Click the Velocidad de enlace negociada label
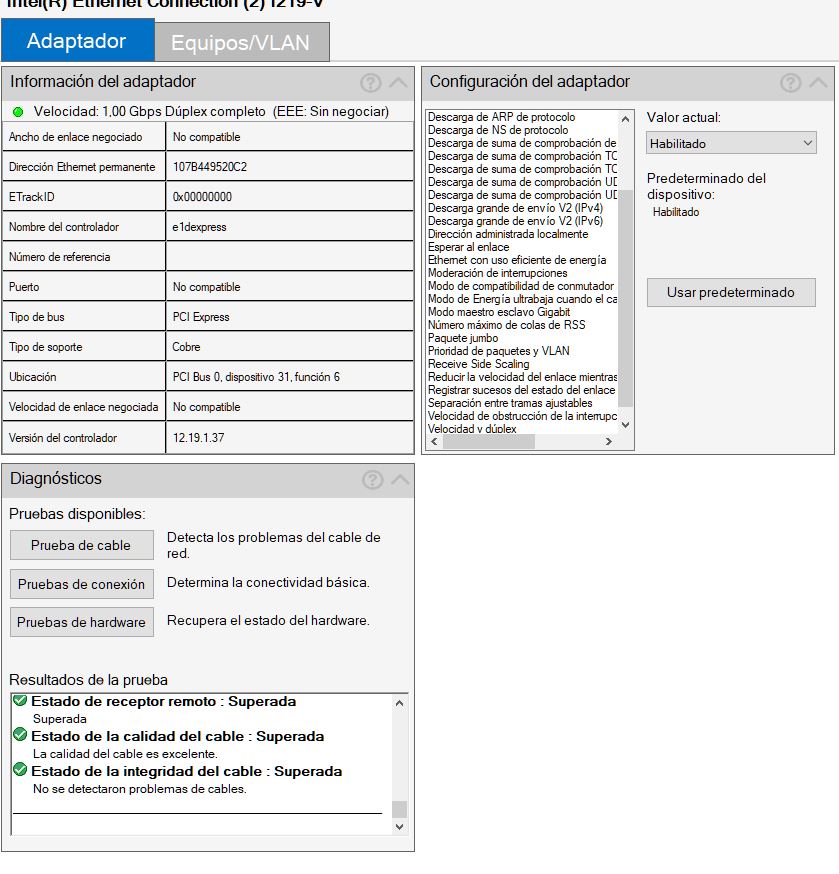This screenshot has height=874, width=839. coord(84,407)
